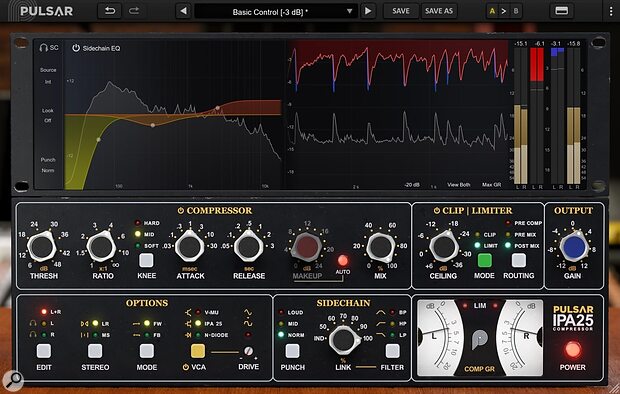Toggle the rack view icon
620x394 pixels.
point(561,11)
